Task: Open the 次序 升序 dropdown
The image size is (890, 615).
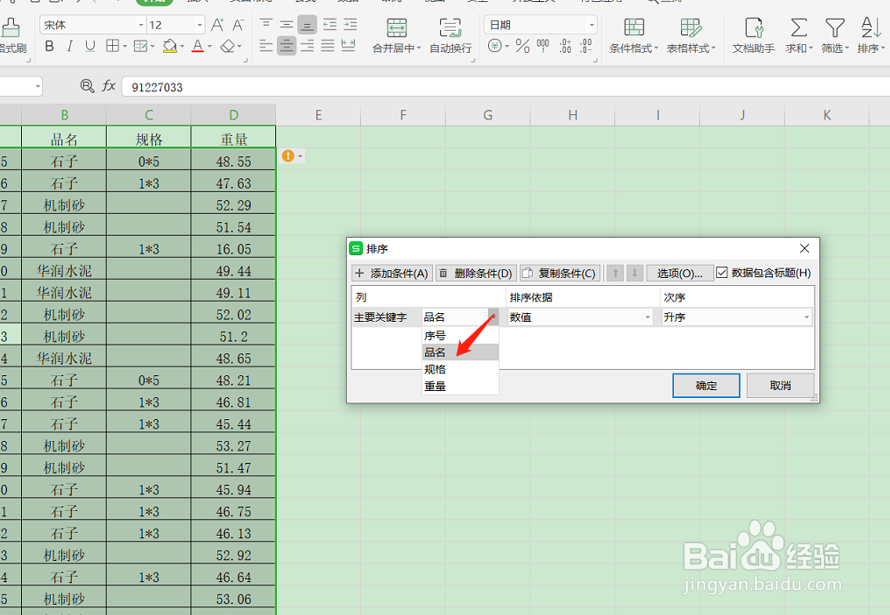Action: coord(737,317)
